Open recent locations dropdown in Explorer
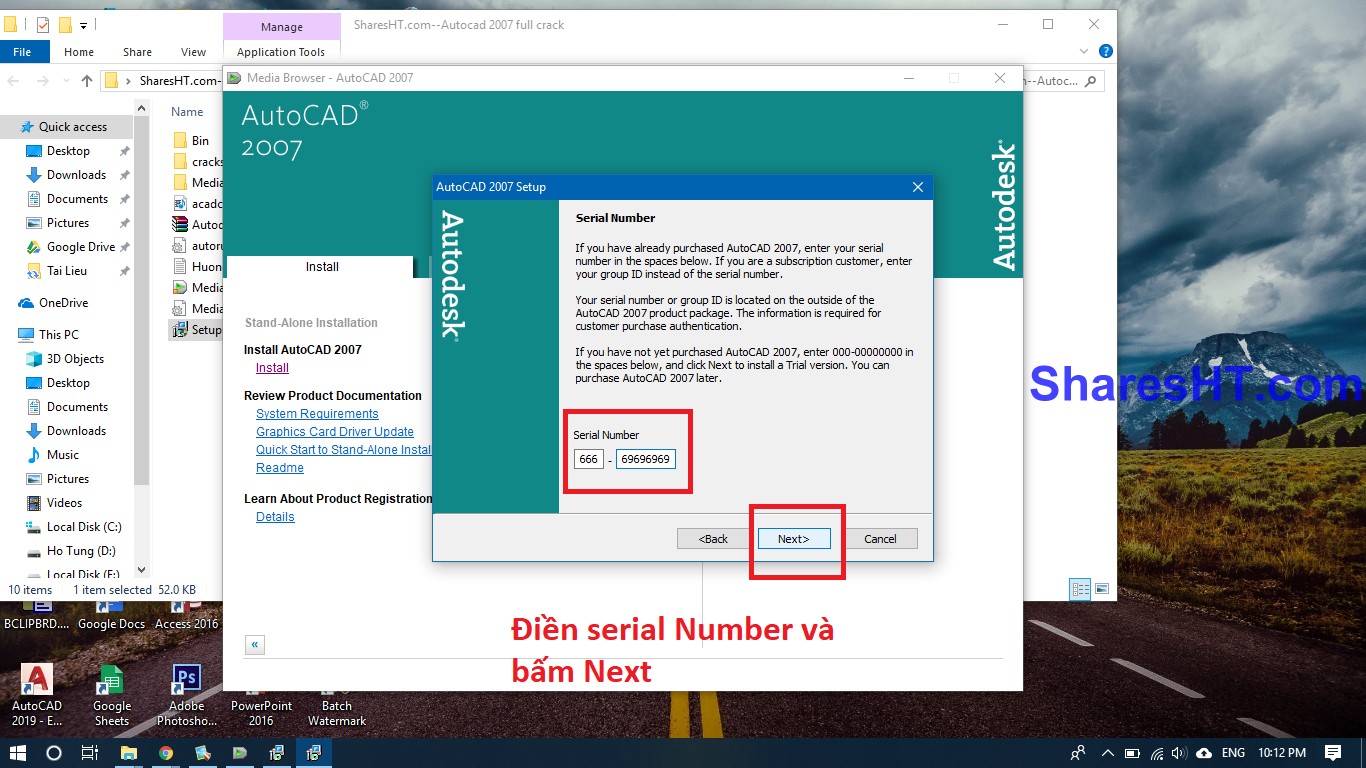Viewport: 1366px width, 768px height. (x=65, y=81)
